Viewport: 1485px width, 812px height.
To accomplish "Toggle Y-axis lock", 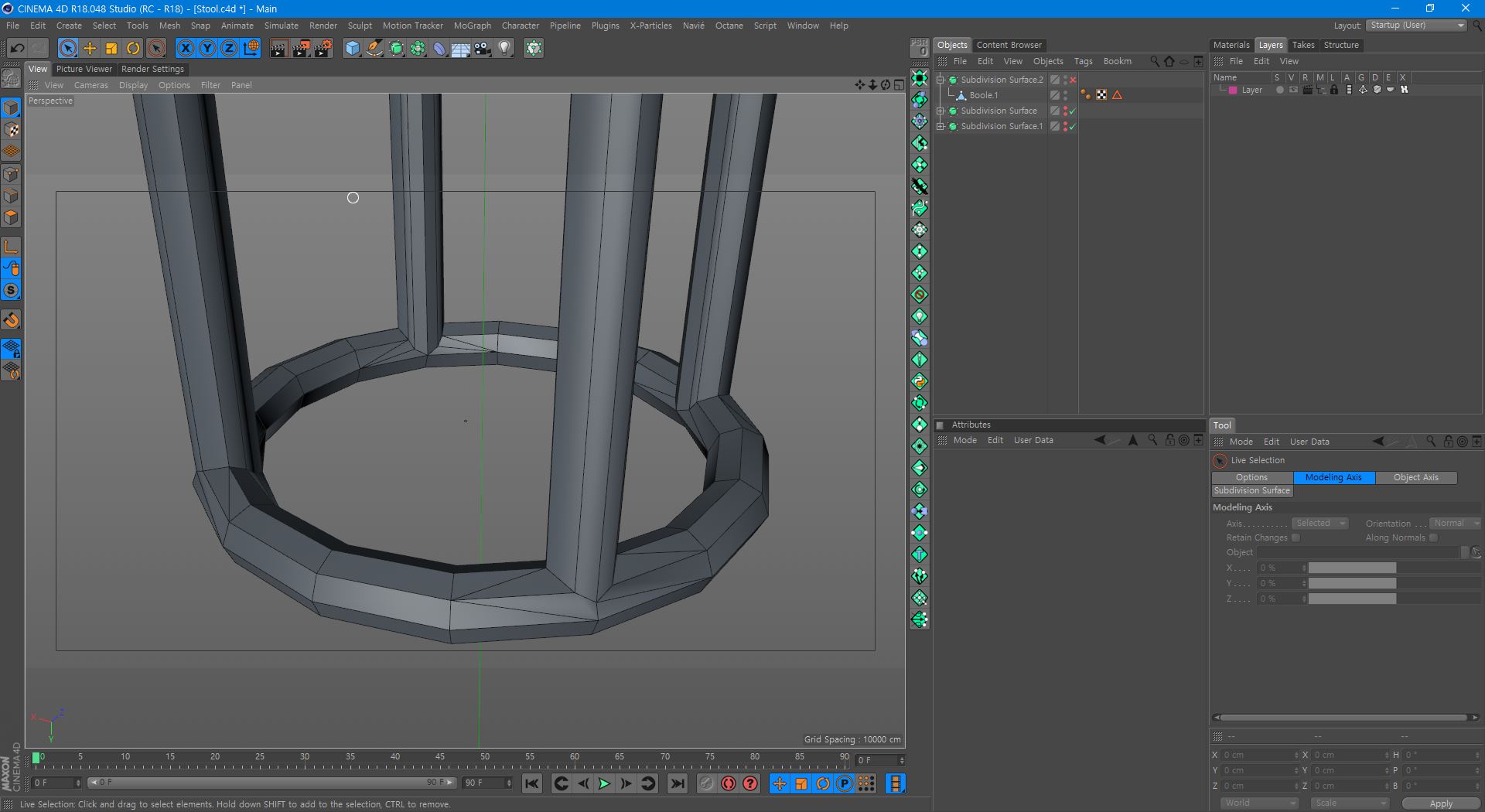I will click(x=207, y=48).
